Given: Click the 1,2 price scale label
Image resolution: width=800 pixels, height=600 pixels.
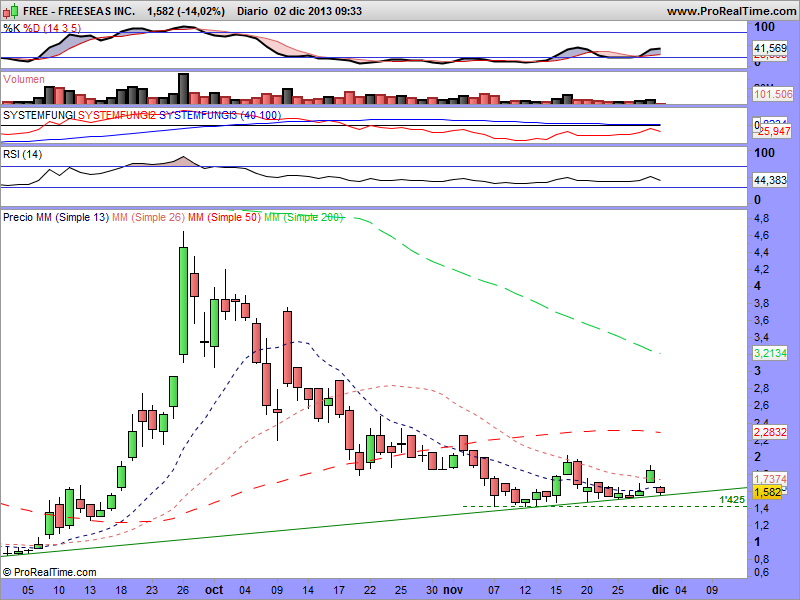Looking at the screenshot, I should (762, 525).
